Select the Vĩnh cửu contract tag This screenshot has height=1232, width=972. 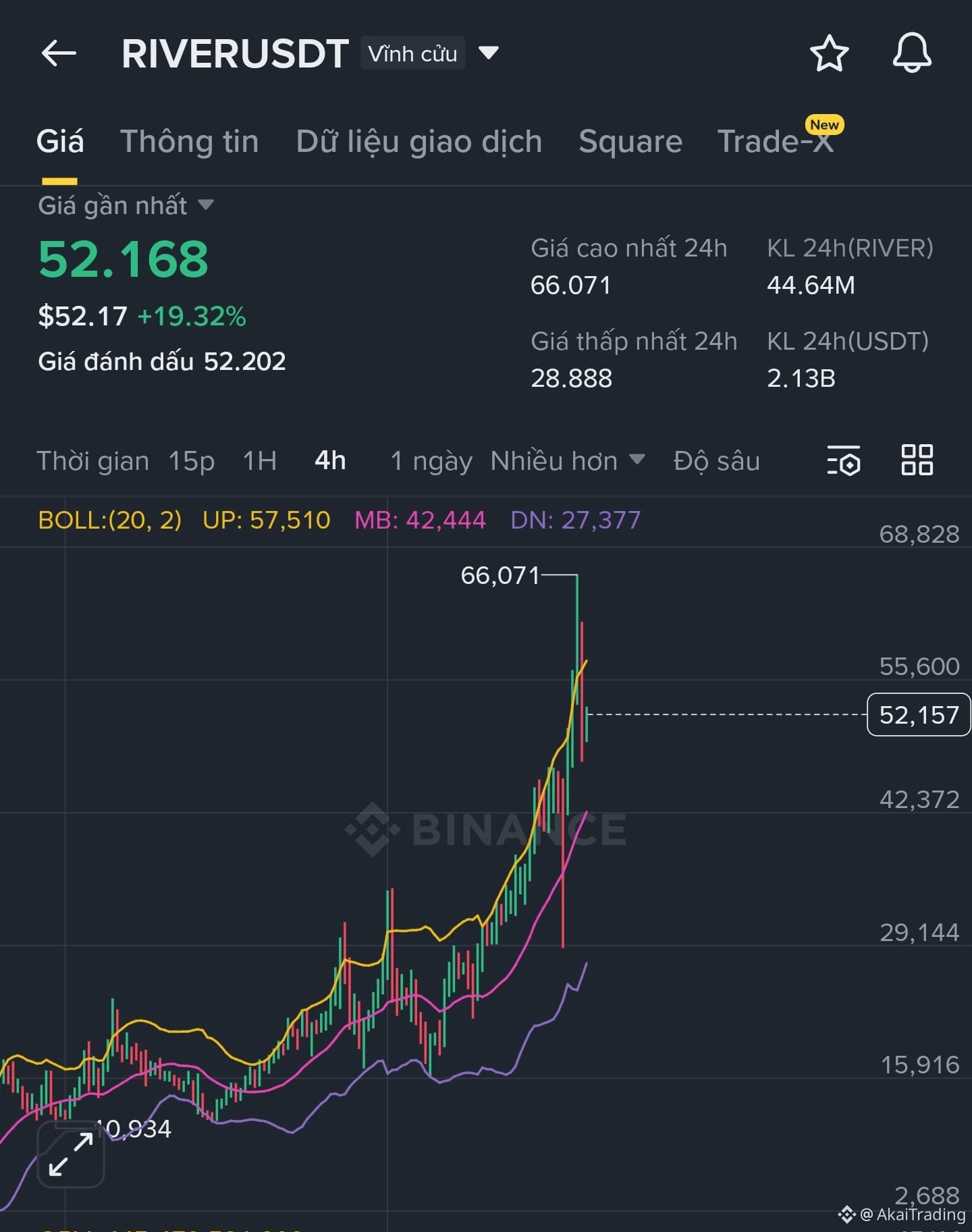coord(412,53)
